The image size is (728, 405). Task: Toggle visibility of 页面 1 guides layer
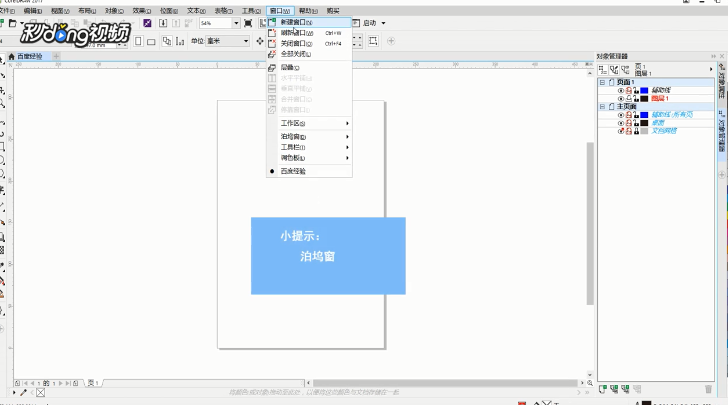pyautogui.click(x=621, y=91)
